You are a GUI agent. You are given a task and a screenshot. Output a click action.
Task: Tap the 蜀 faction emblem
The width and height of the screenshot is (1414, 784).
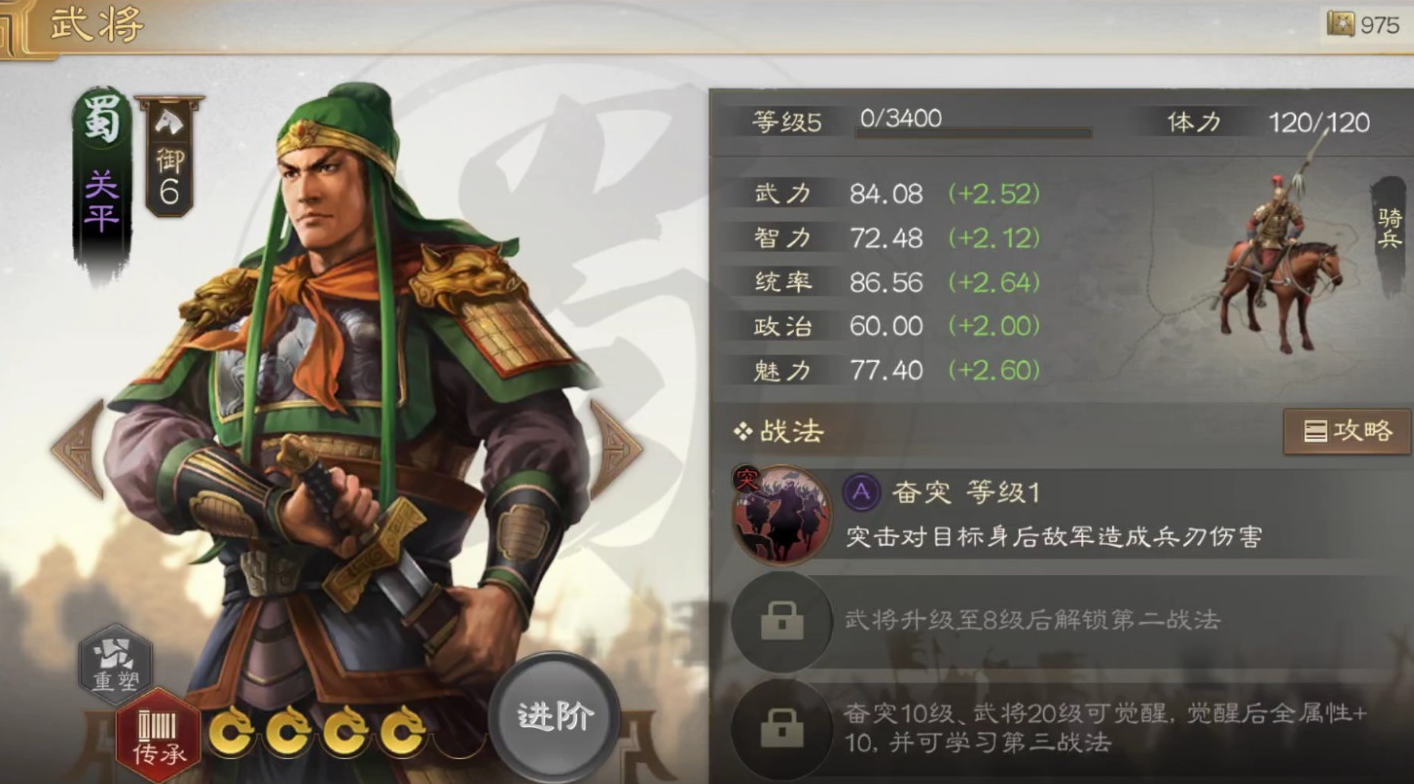coord(101,120)
